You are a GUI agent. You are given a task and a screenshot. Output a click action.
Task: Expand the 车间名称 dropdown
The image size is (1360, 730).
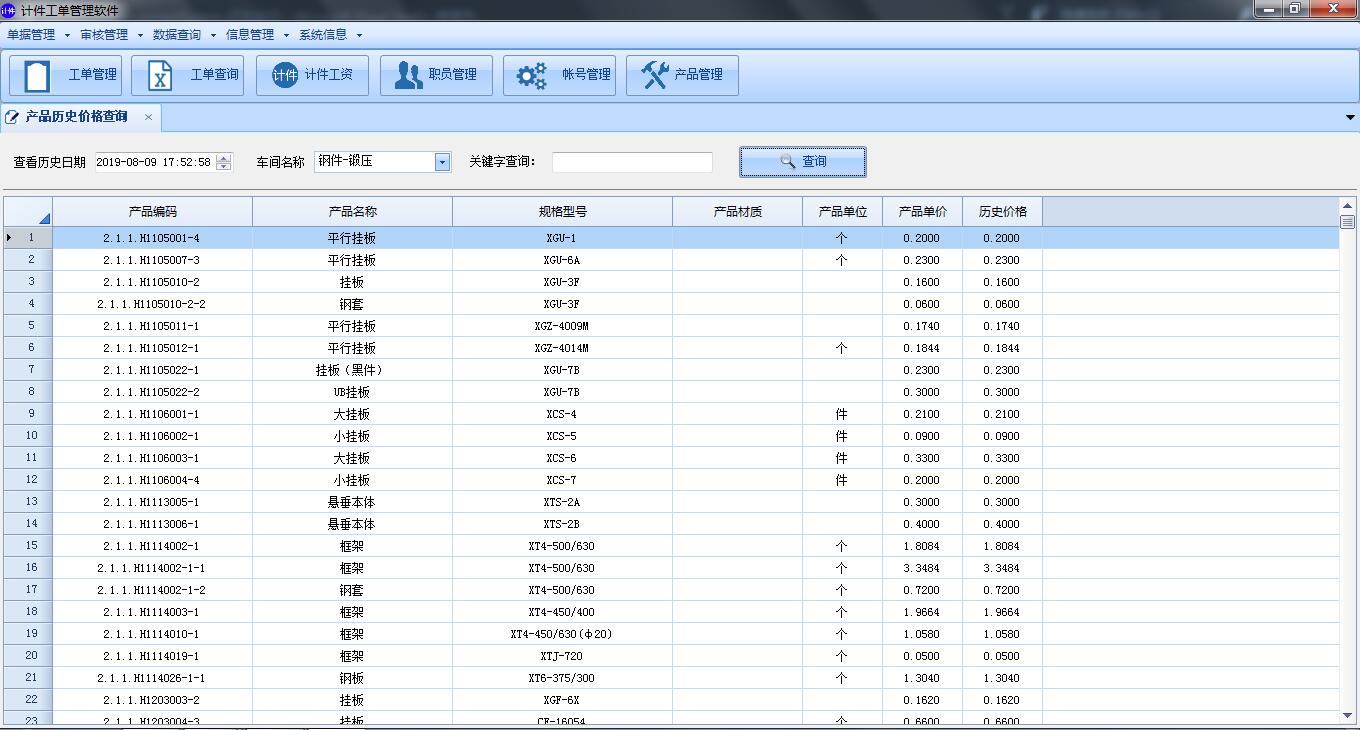(442, 162)
